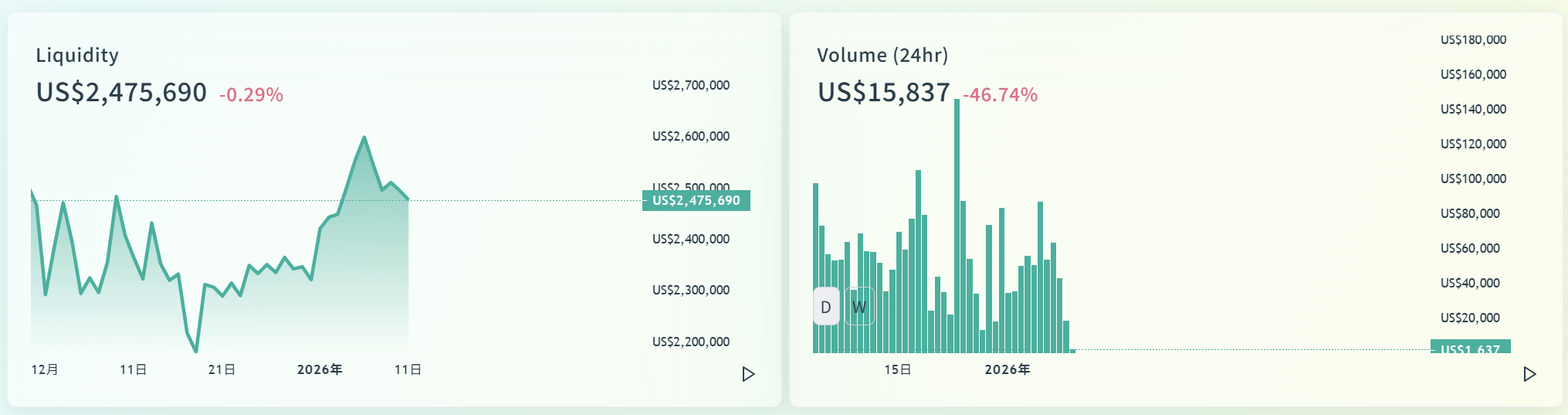The height and width of the screenshot is (415, 1568).
Task: Click the US$2,700,000 label on the Liquidity axis
Action: tap(691, 85)
